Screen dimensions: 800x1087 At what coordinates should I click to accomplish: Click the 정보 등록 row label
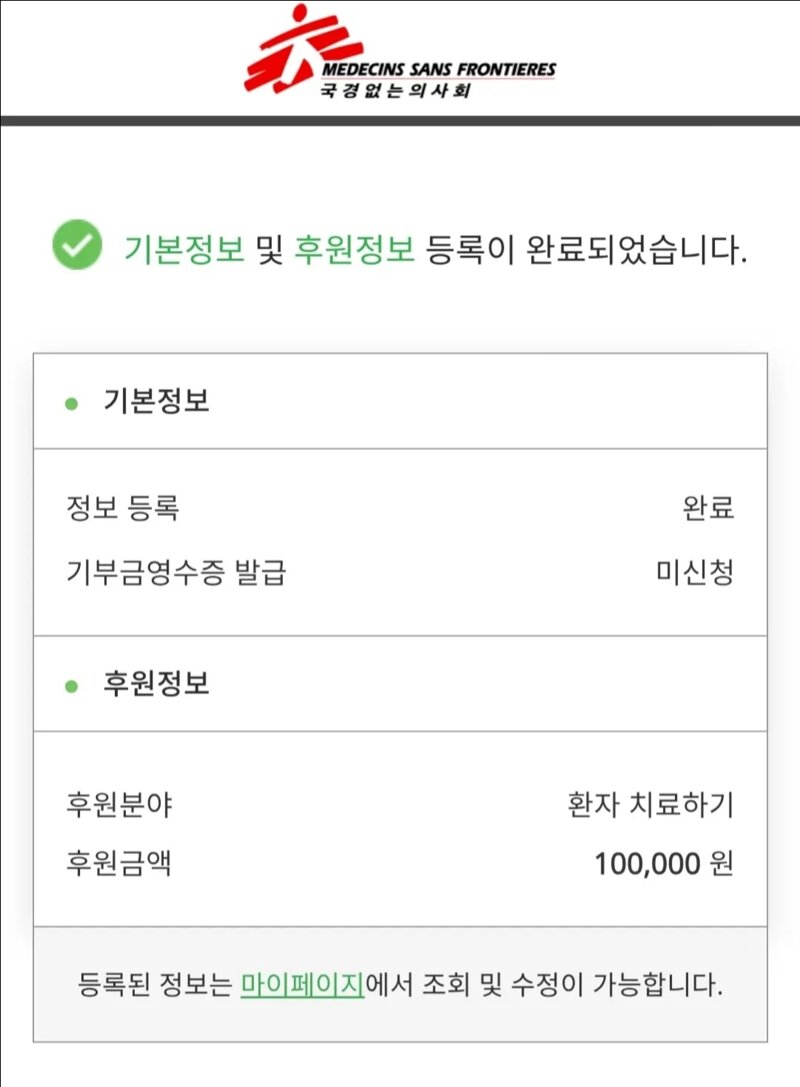[x=123, y=507]
